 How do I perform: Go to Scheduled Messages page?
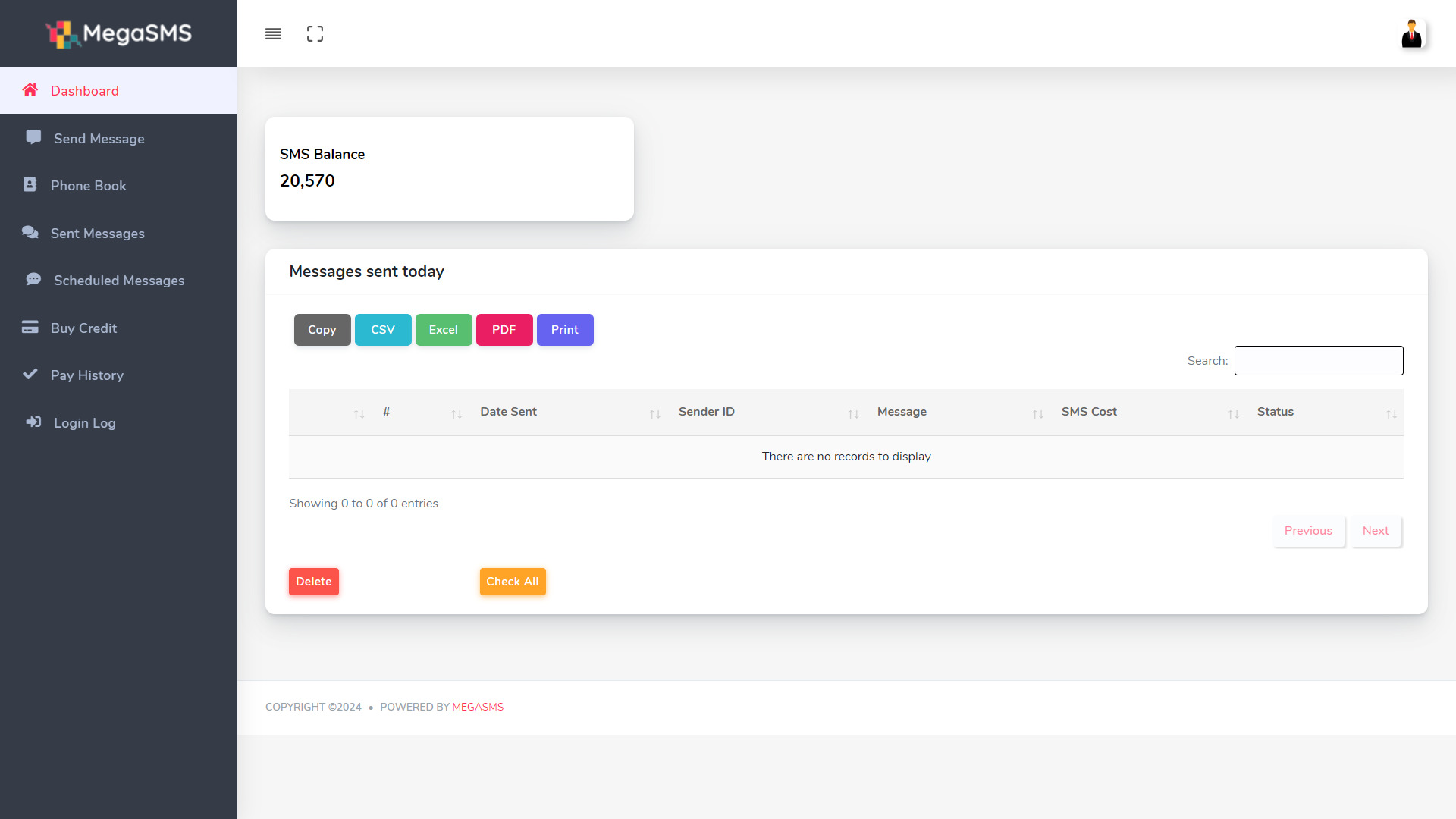(118, 281)
